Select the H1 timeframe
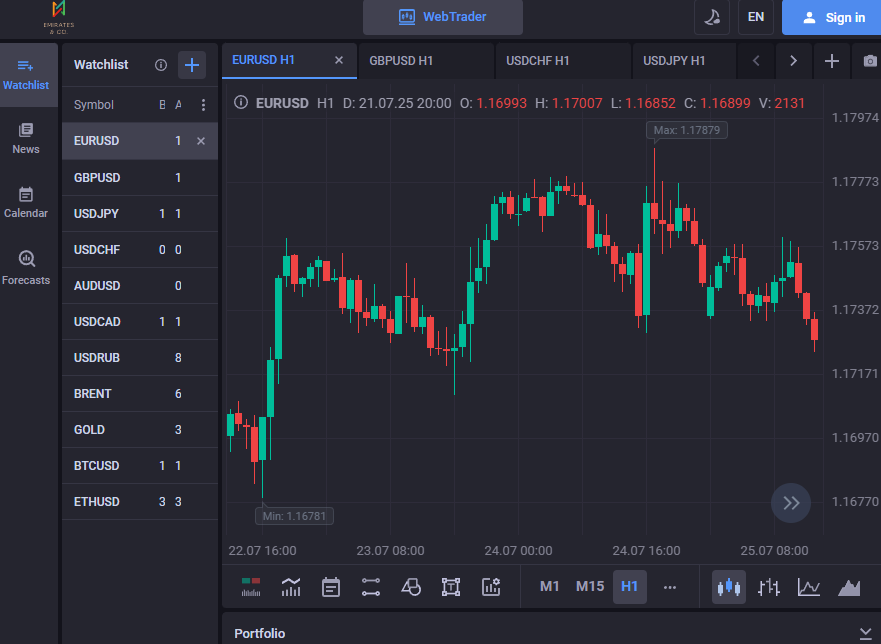 [629, 587]
